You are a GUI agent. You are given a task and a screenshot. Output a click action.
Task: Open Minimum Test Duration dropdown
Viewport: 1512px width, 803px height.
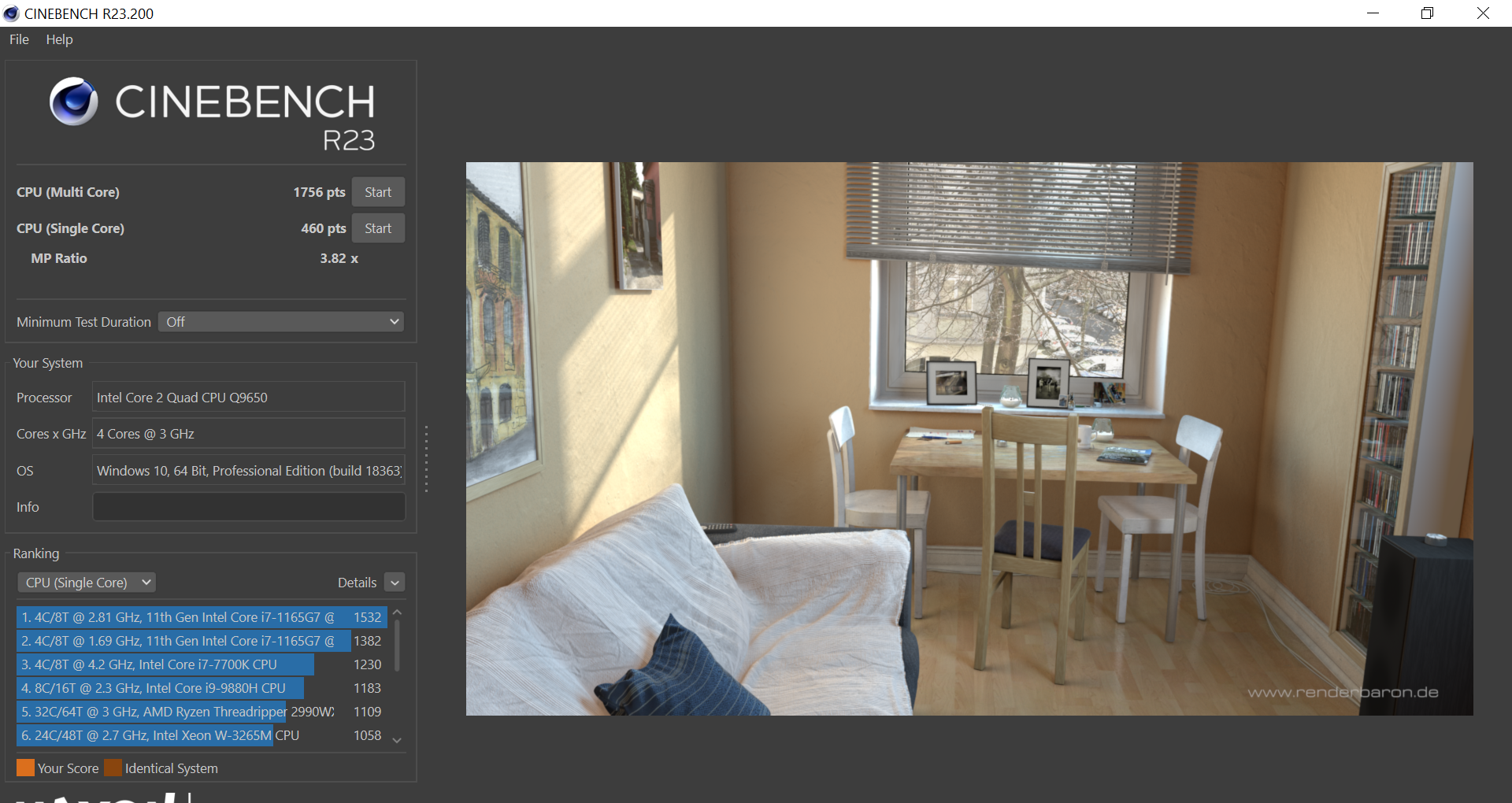click(x=282, y=322)
